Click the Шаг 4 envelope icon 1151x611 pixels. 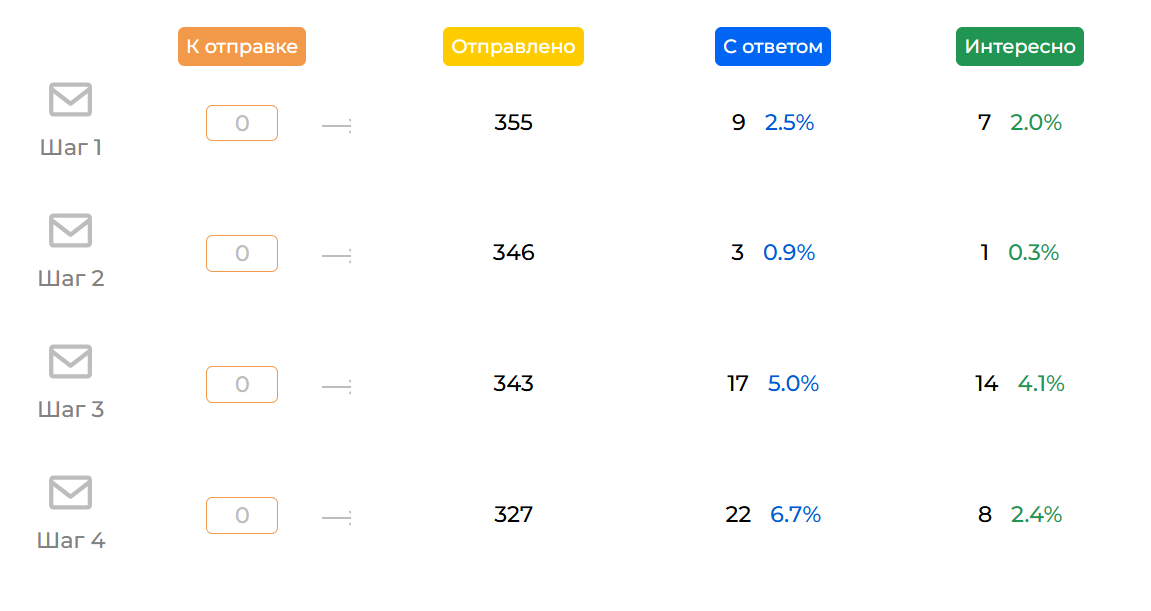click(x=70, y=492)
